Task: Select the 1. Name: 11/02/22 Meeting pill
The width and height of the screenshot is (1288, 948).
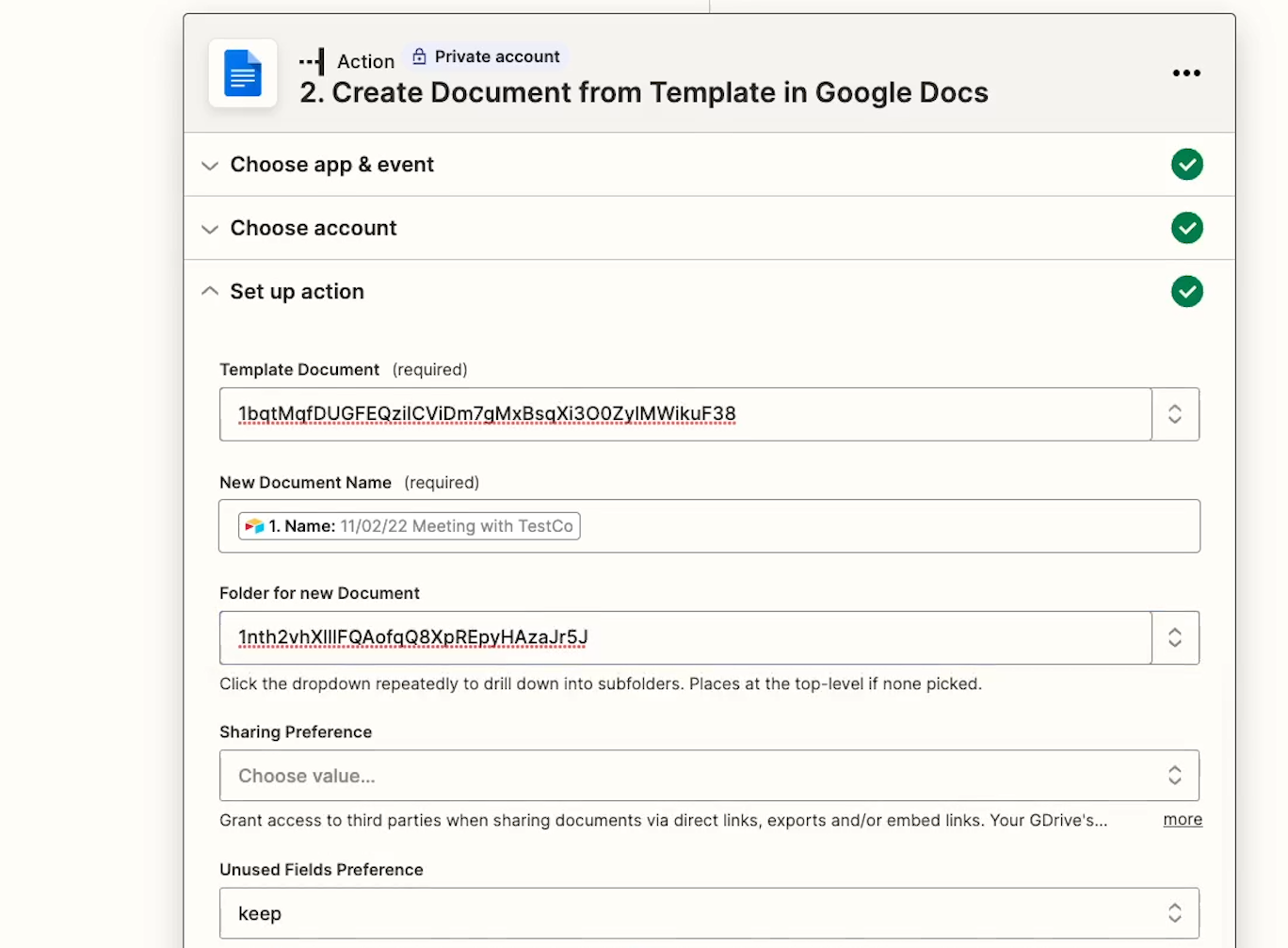Action: pos(409,526)
